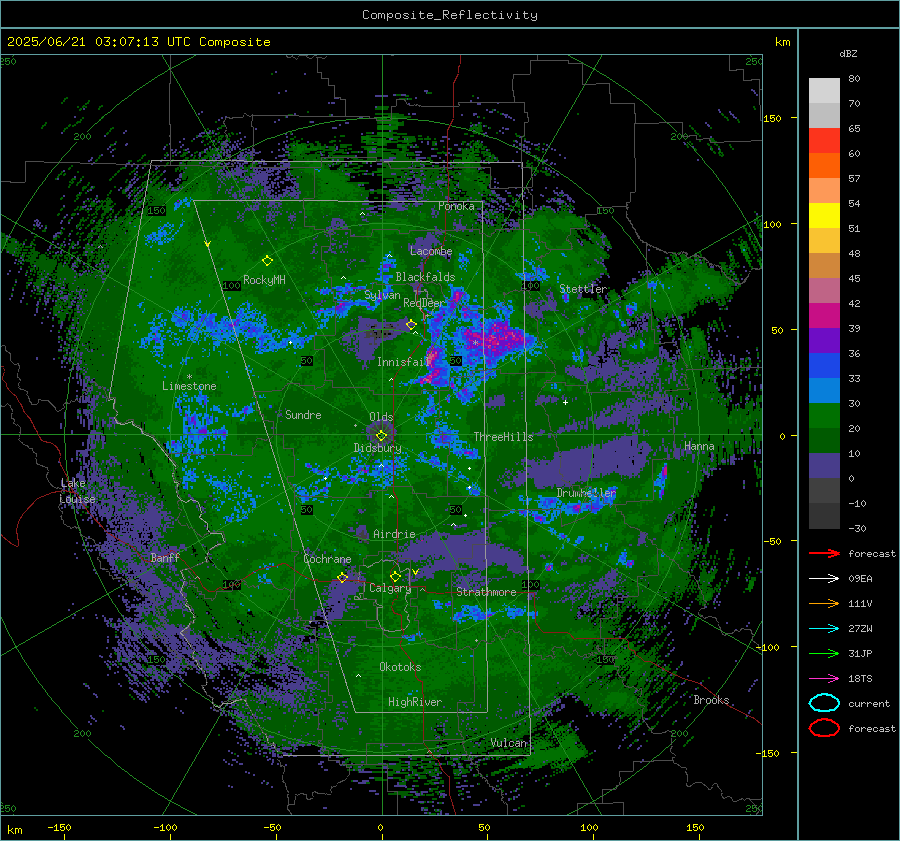
Task: Click the Ponoka city label
Action: pyautogui.click(x=456, y=206)
